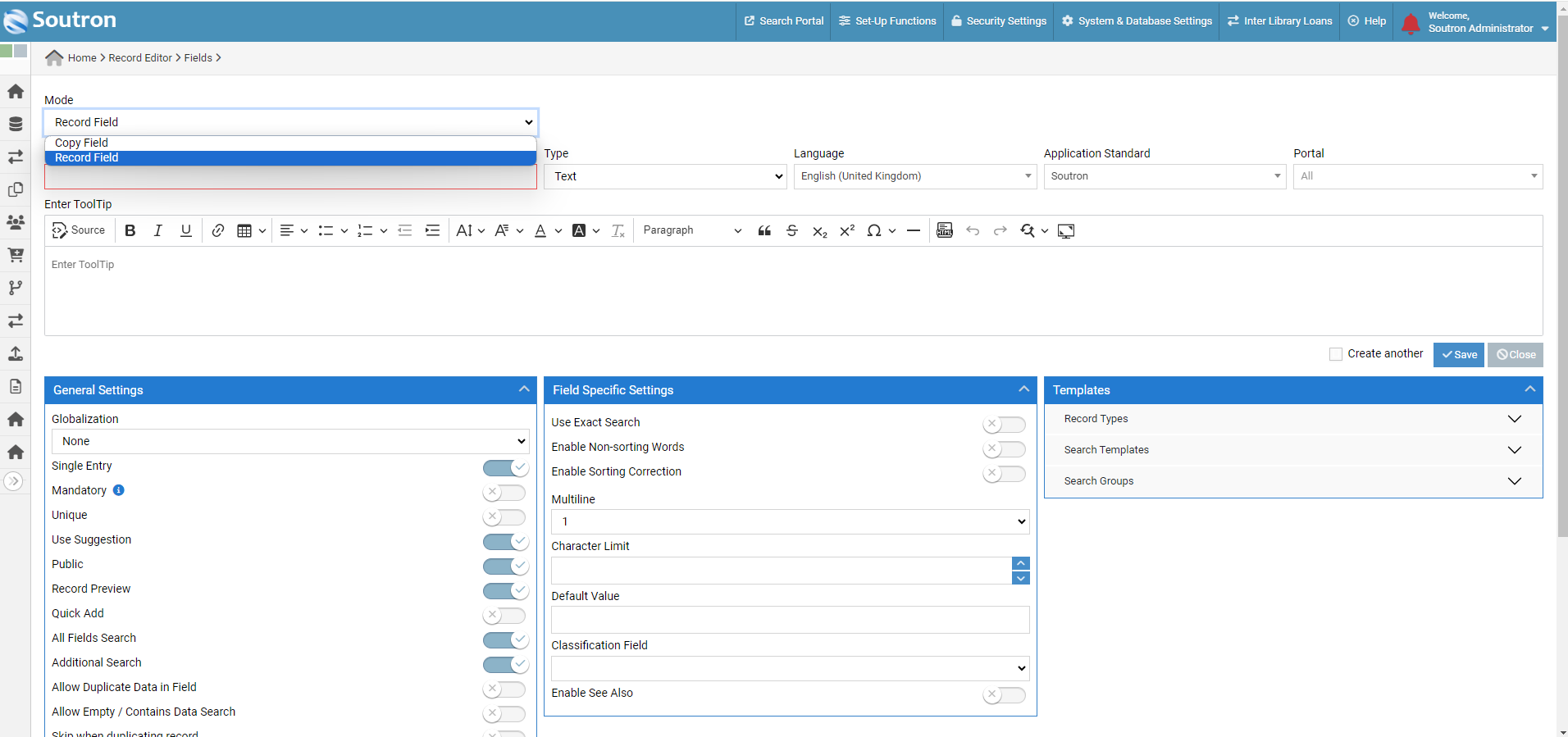Check the Create another checkbox
Image resolution: width=1568 pixels, height=737 pixels.
[x=1336, y=354]
